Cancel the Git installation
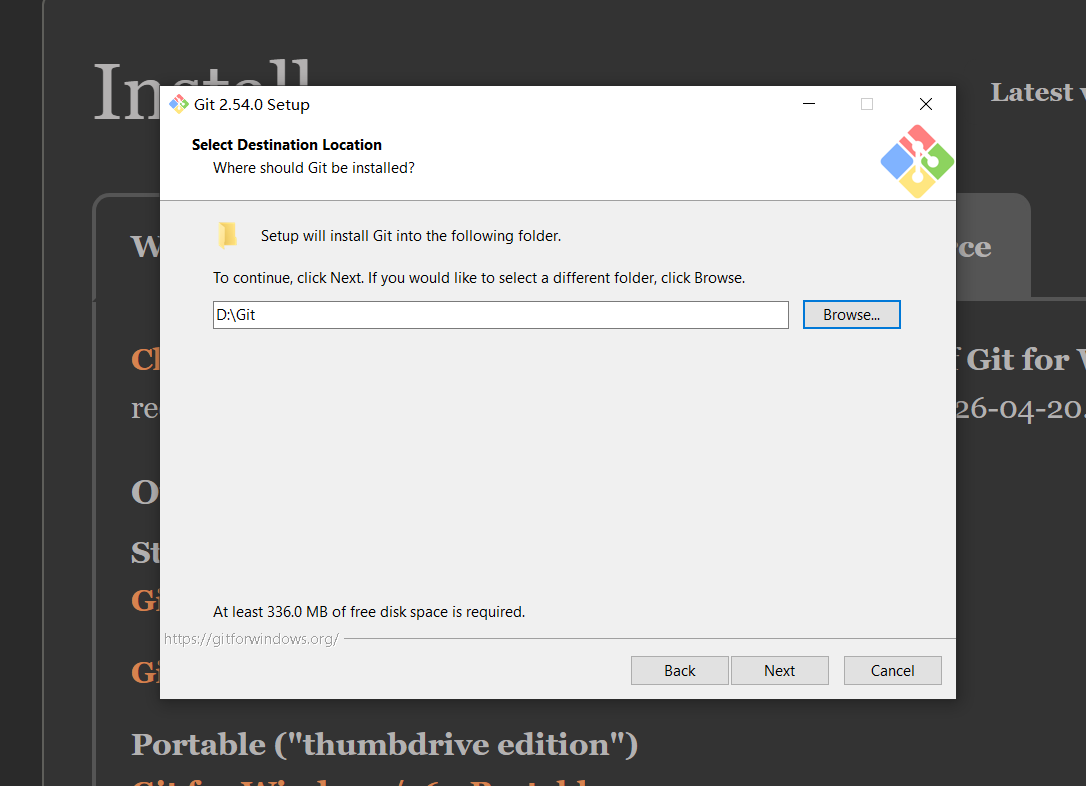 [892, 670]
